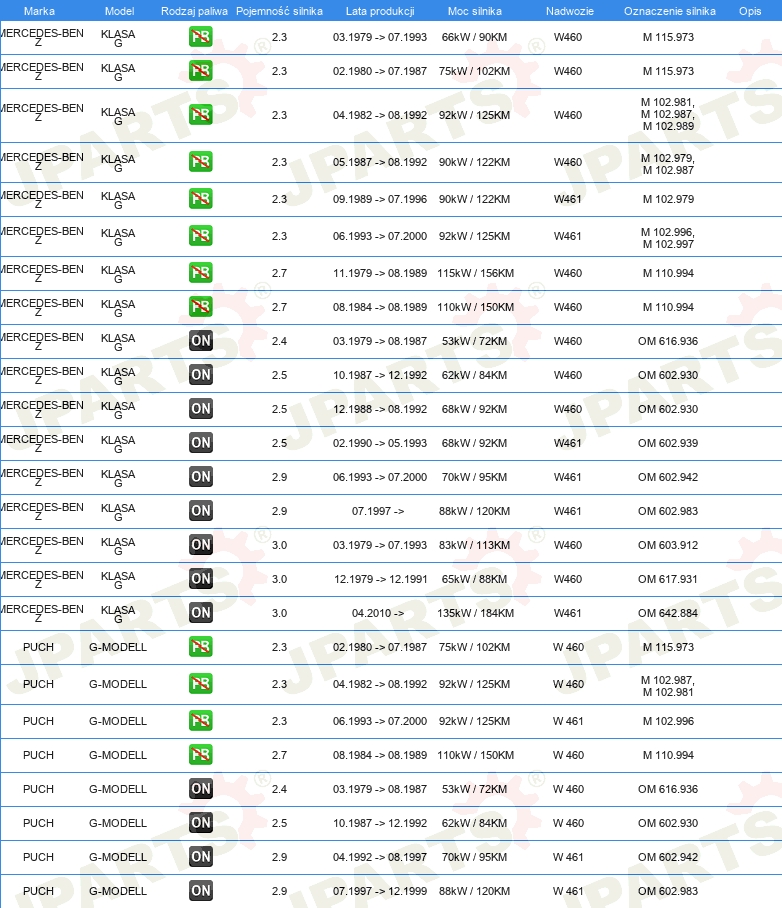Viewport: 782px width, 908px height.
Task: Click the engine codes cell M 102.981, M 102.987, M 102.989
Action: click(x=668, y=115)
